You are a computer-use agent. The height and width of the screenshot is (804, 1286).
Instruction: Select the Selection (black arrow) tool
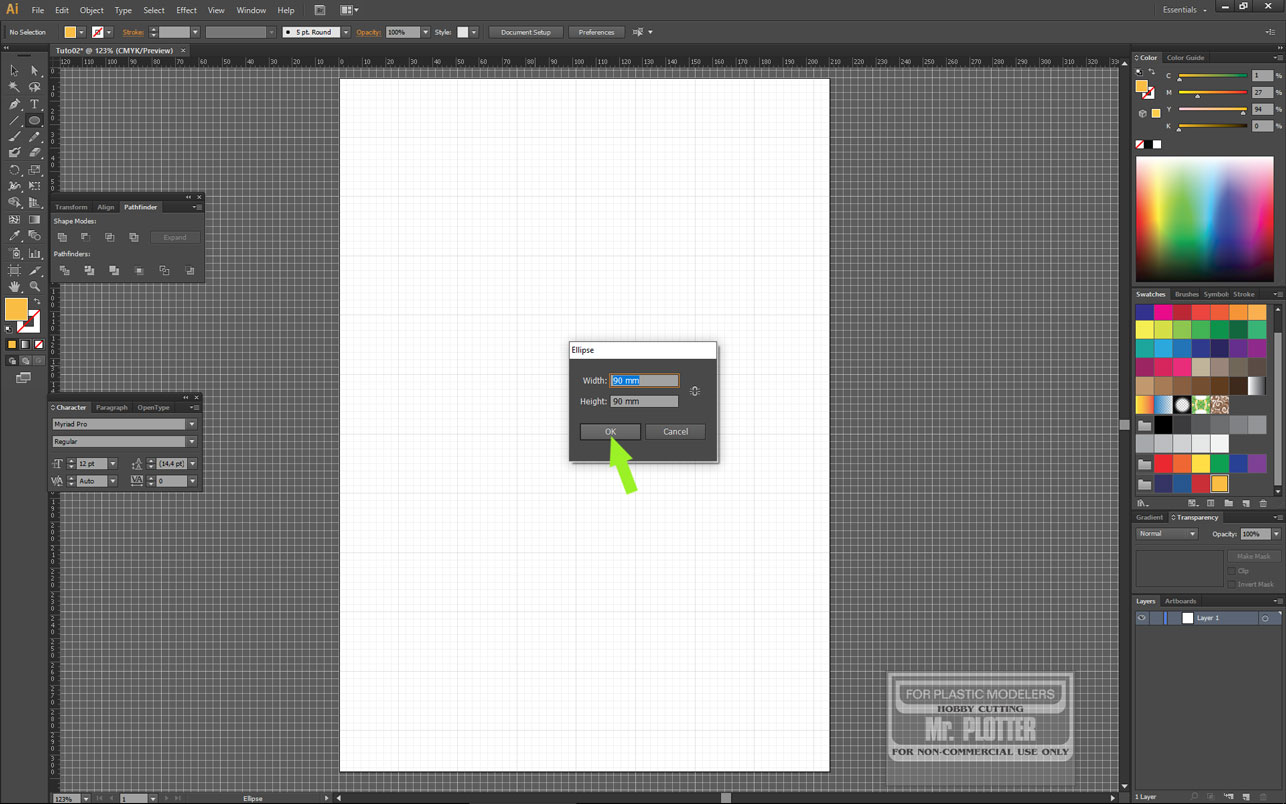pyautogui.click(x=14, y=71)
